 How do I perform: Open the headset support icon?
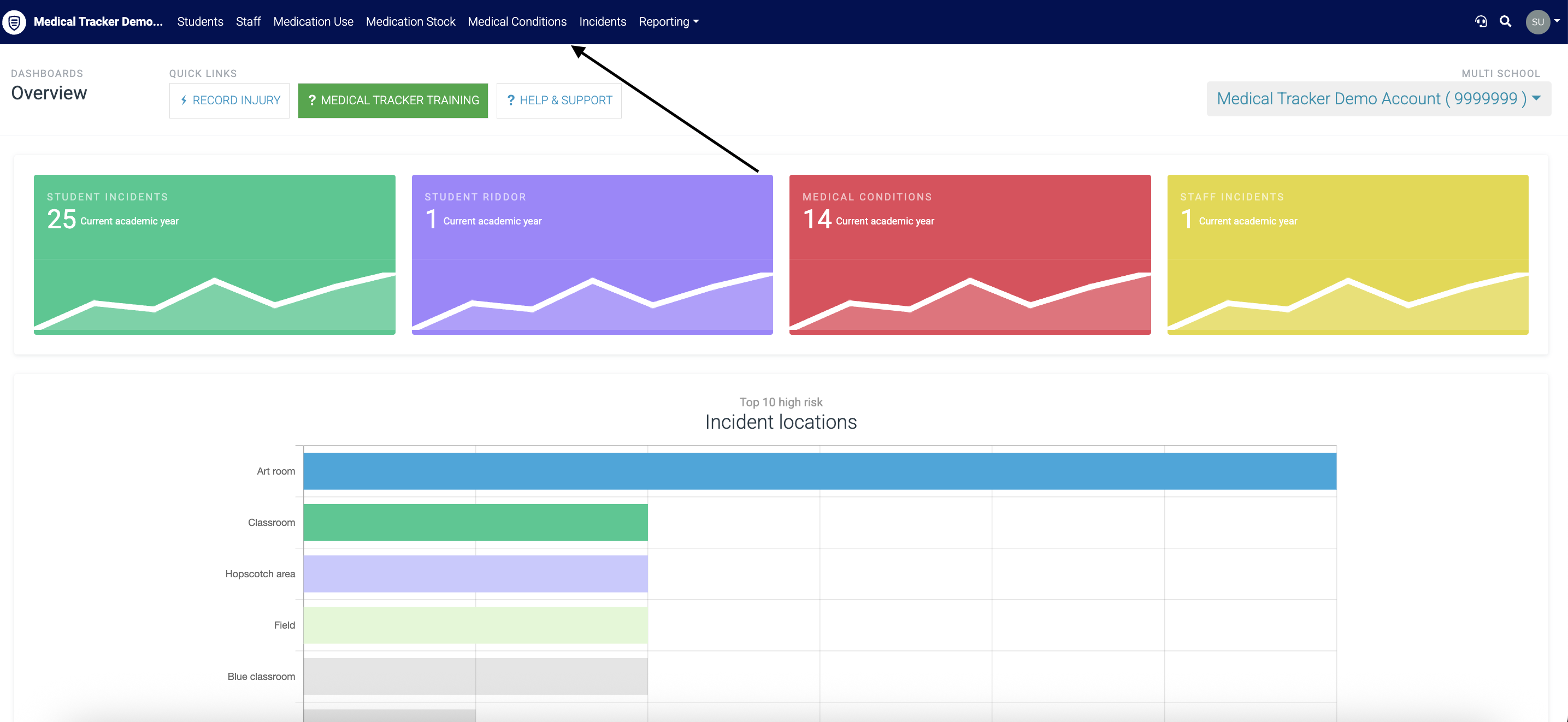tap(1481, 22)
